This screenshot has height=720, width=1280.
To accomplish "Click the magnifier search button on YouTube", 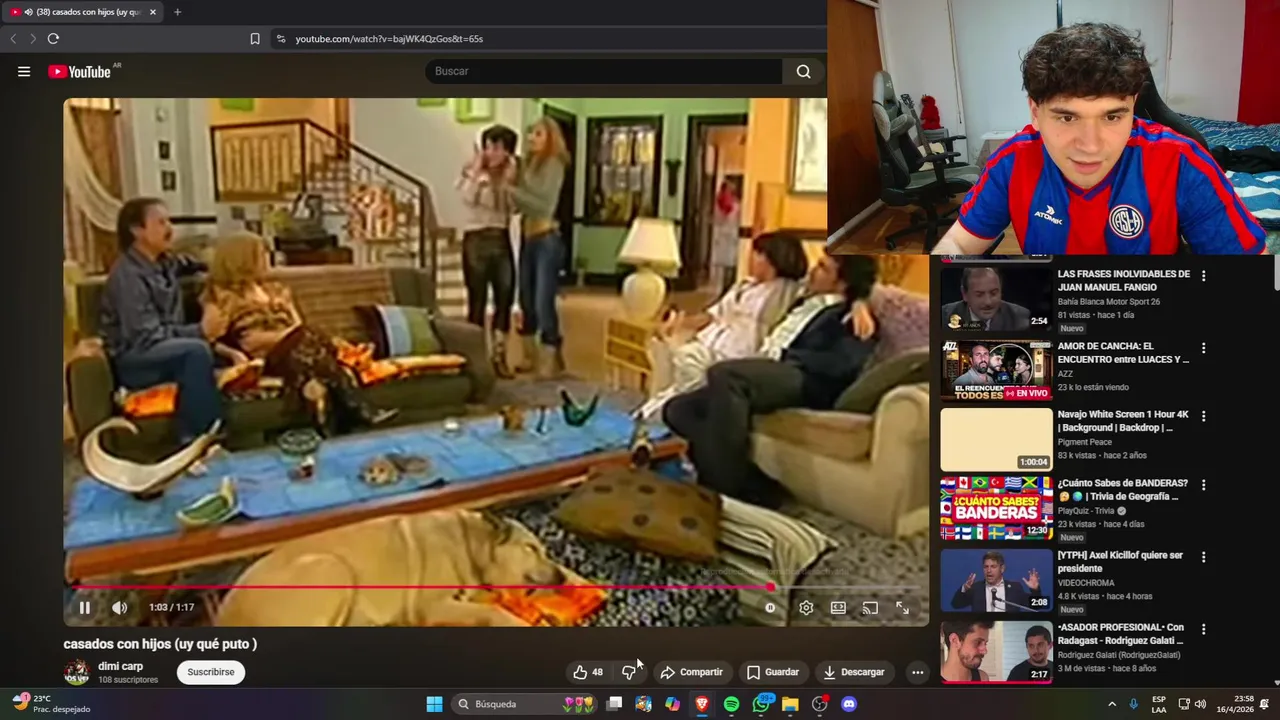I will 803,71.
